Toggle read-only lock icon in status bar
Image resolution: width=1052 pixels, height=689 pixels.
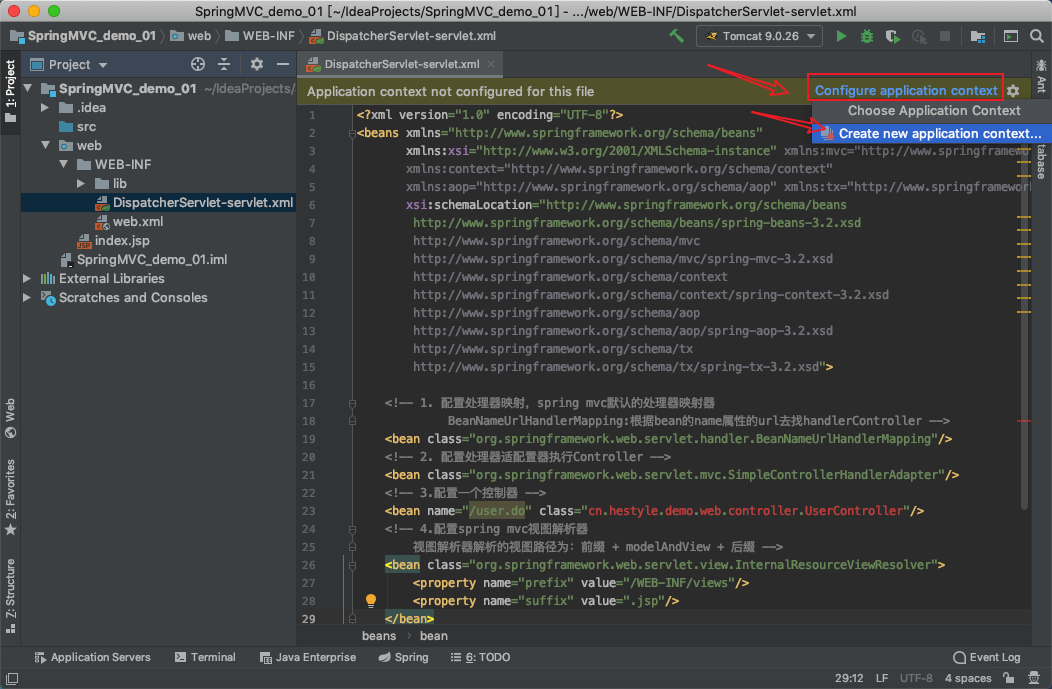tap(1008, 678)
